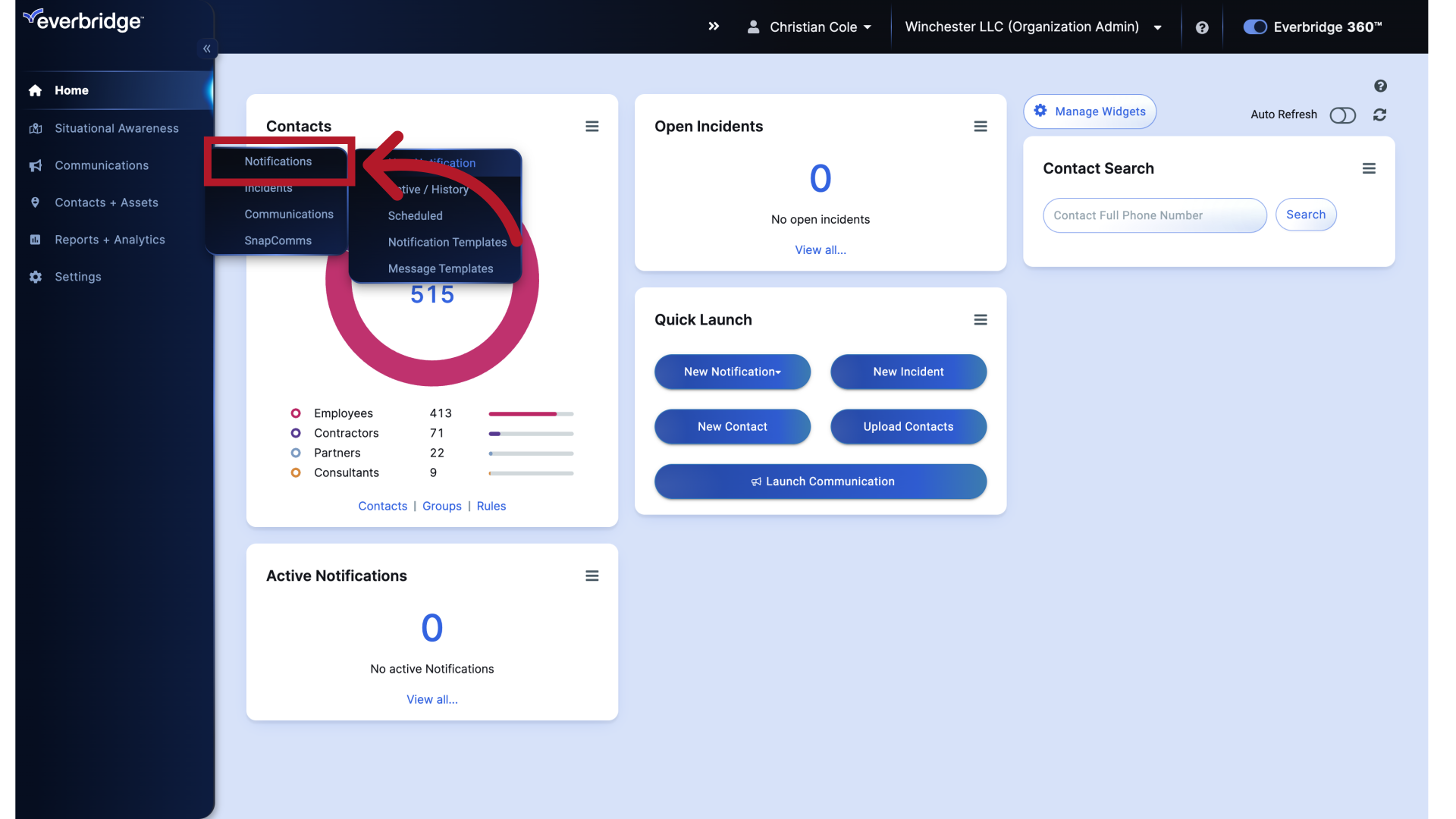Screen dimensions: 1456x819
Task: Type in the Contact Full Phone Number field
Action: pos(1153,215)
